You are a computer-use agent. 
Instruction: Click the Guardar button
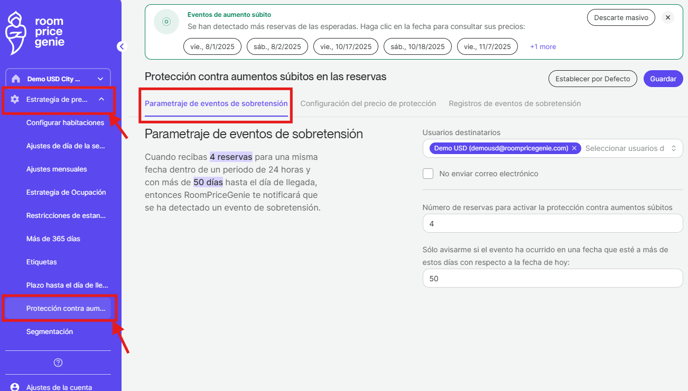pos(663,79)
